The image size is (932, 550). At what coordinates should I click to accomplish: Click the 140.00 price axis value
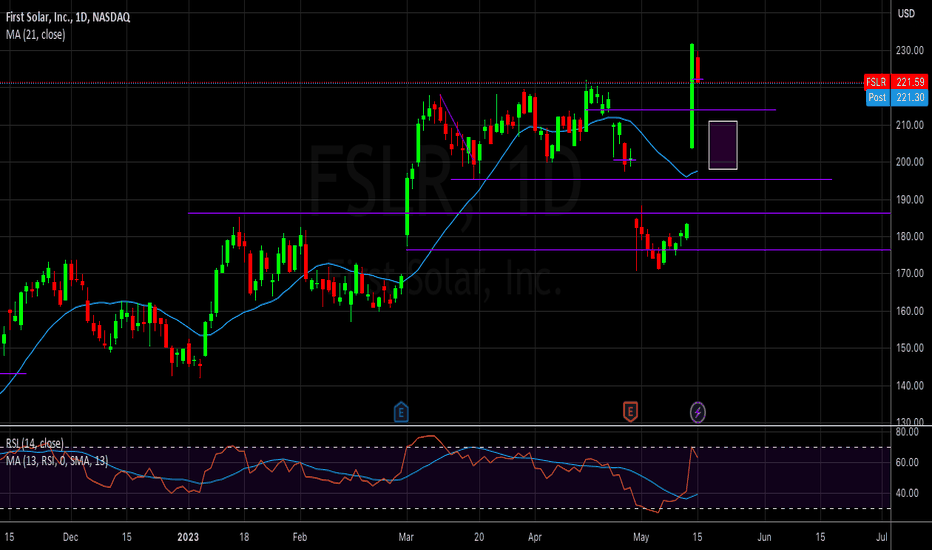[x=909, y=385]
